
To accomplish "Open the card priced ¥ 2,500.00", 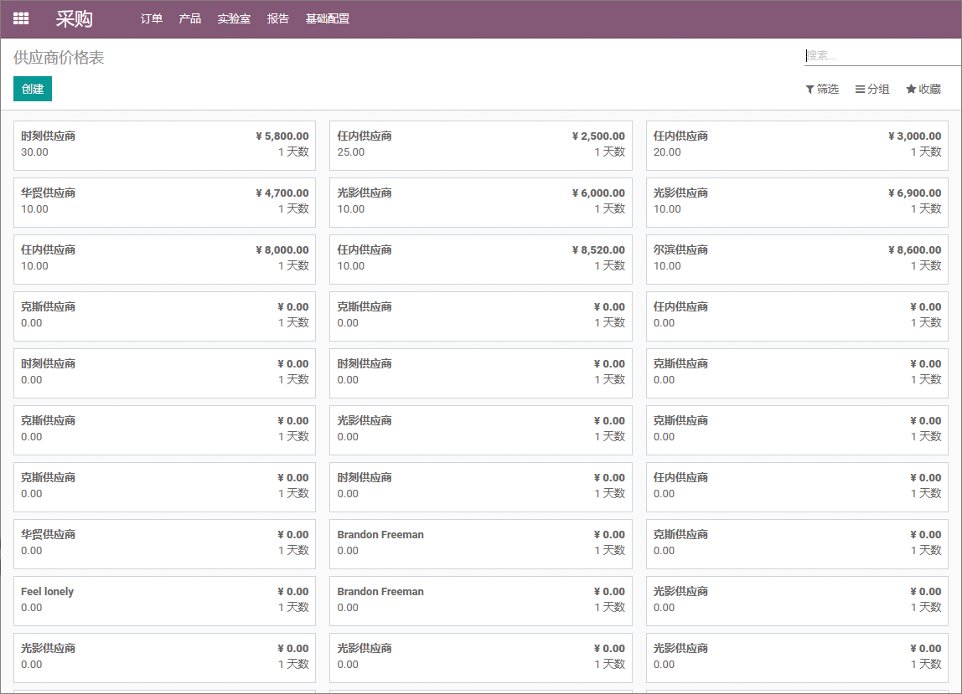I will point(480,145).
